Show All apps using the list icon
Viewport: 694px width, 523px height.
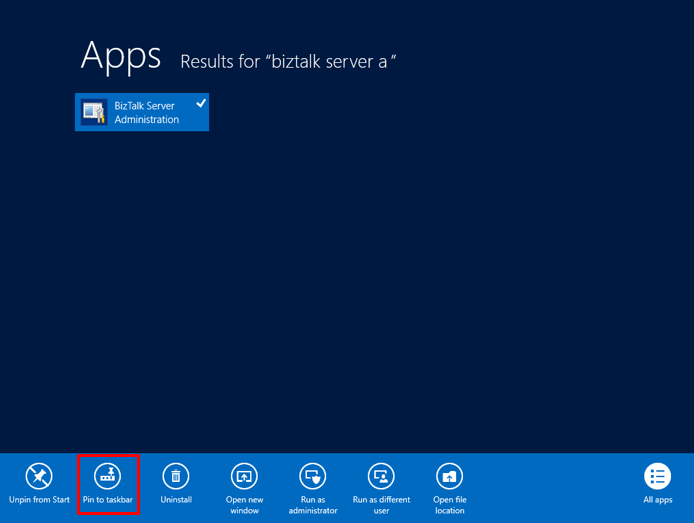[657, 476]
